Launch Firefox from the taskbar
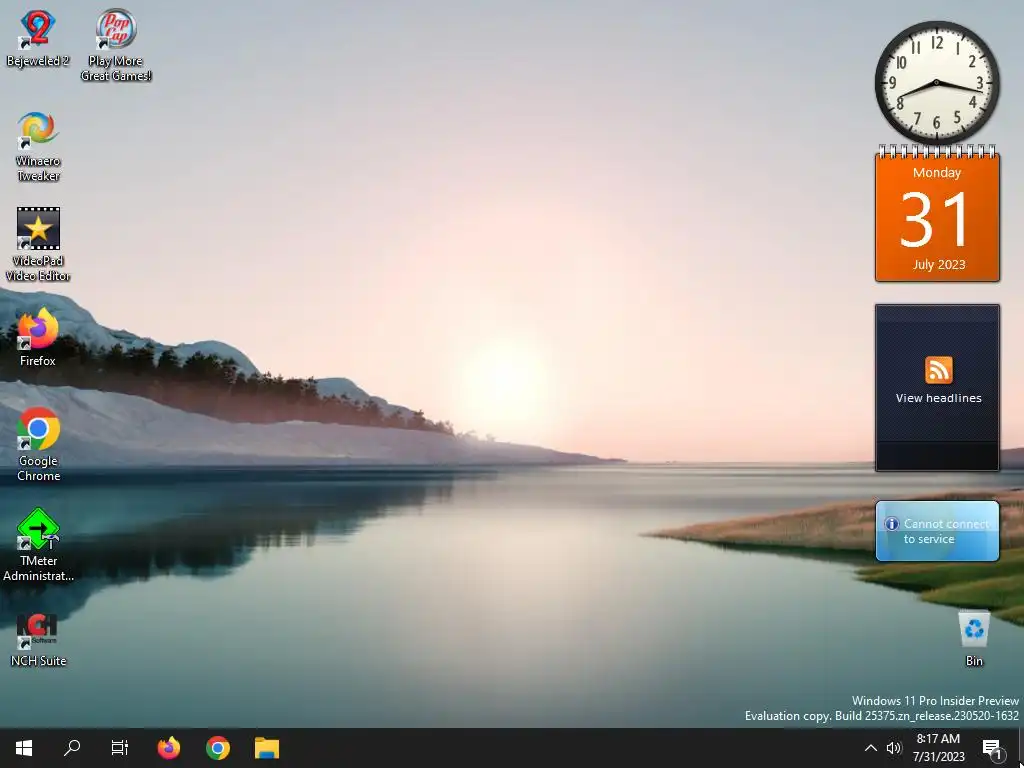This screenshot has height=768, width=1024. [168, 748]
